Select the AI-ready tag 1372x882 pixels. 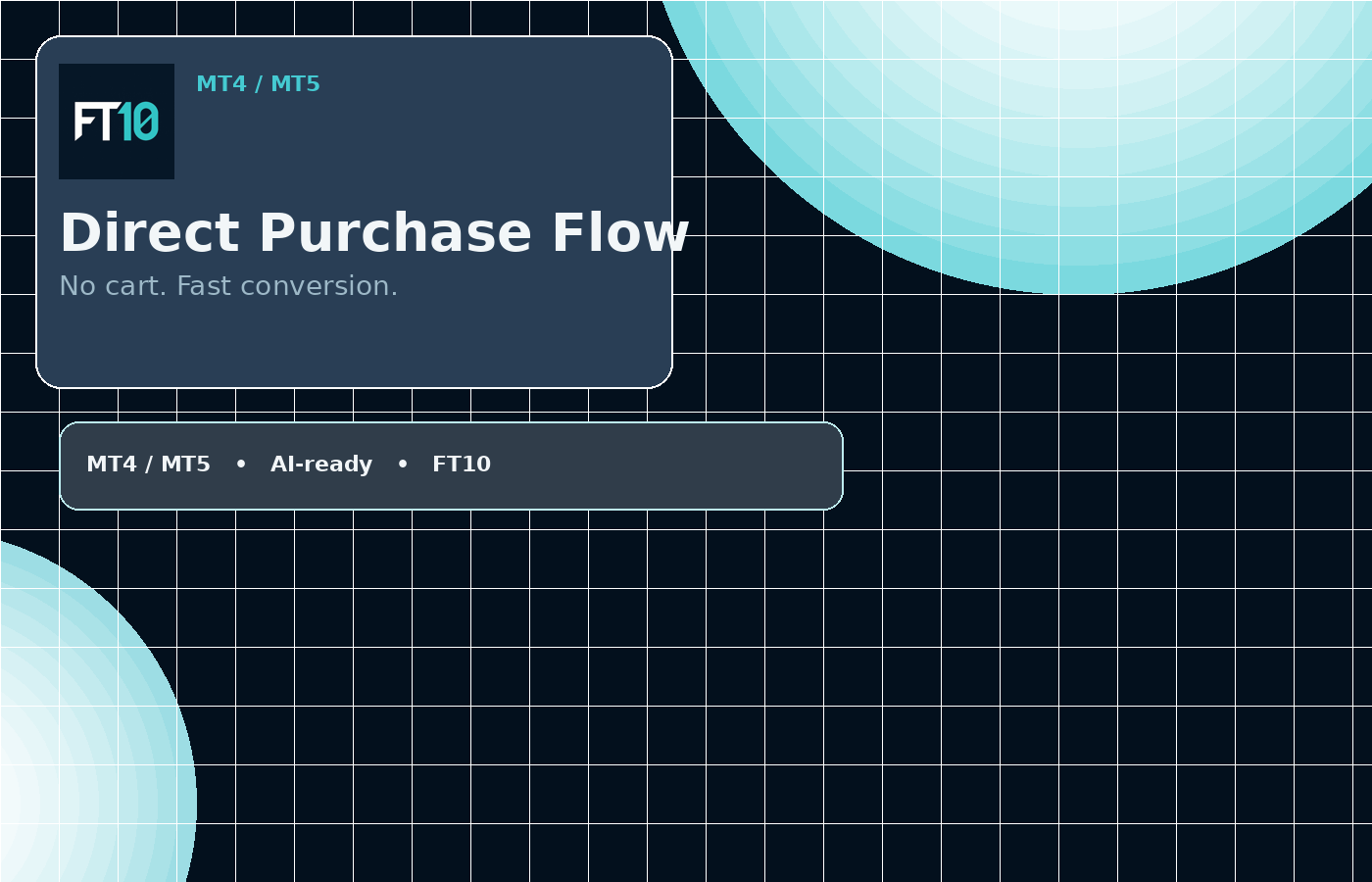pos(321,465)
